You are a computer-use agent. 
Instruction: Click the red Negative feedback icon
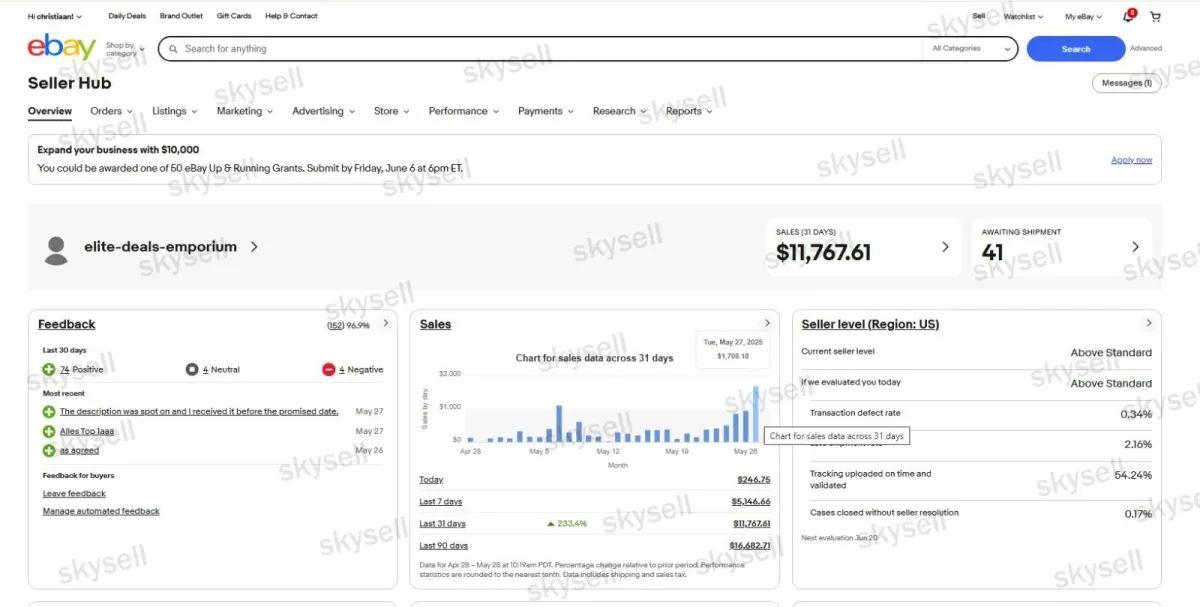point(328,370)
